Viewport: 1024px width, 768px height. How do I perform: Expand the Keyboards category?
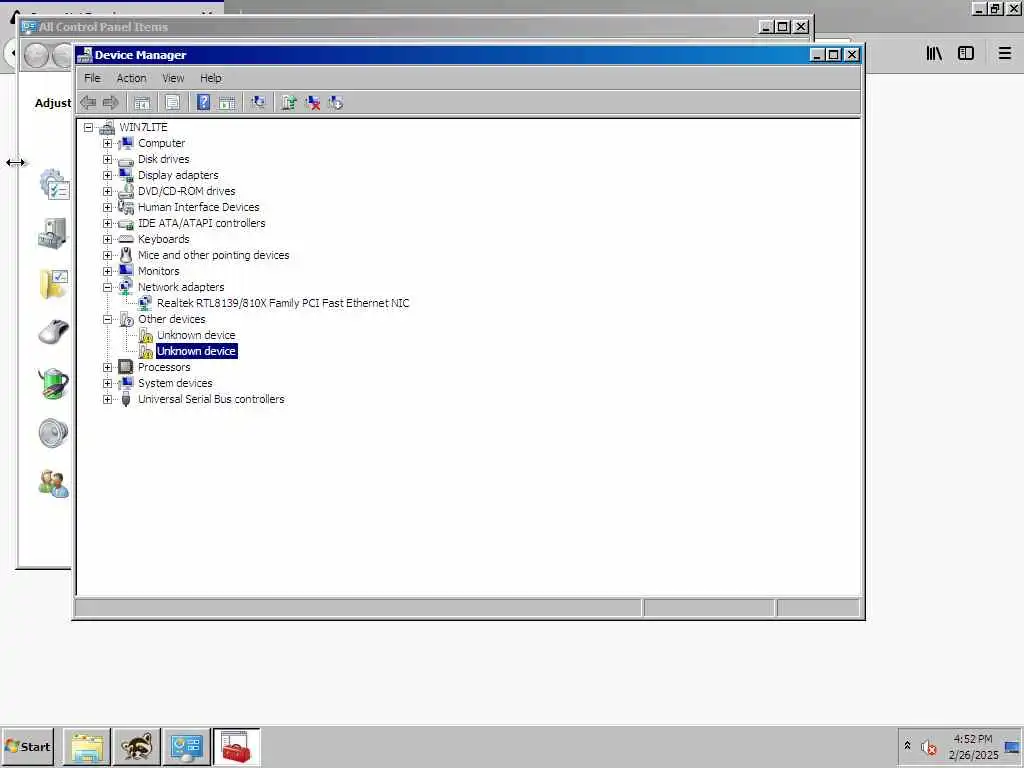[107, 239]
